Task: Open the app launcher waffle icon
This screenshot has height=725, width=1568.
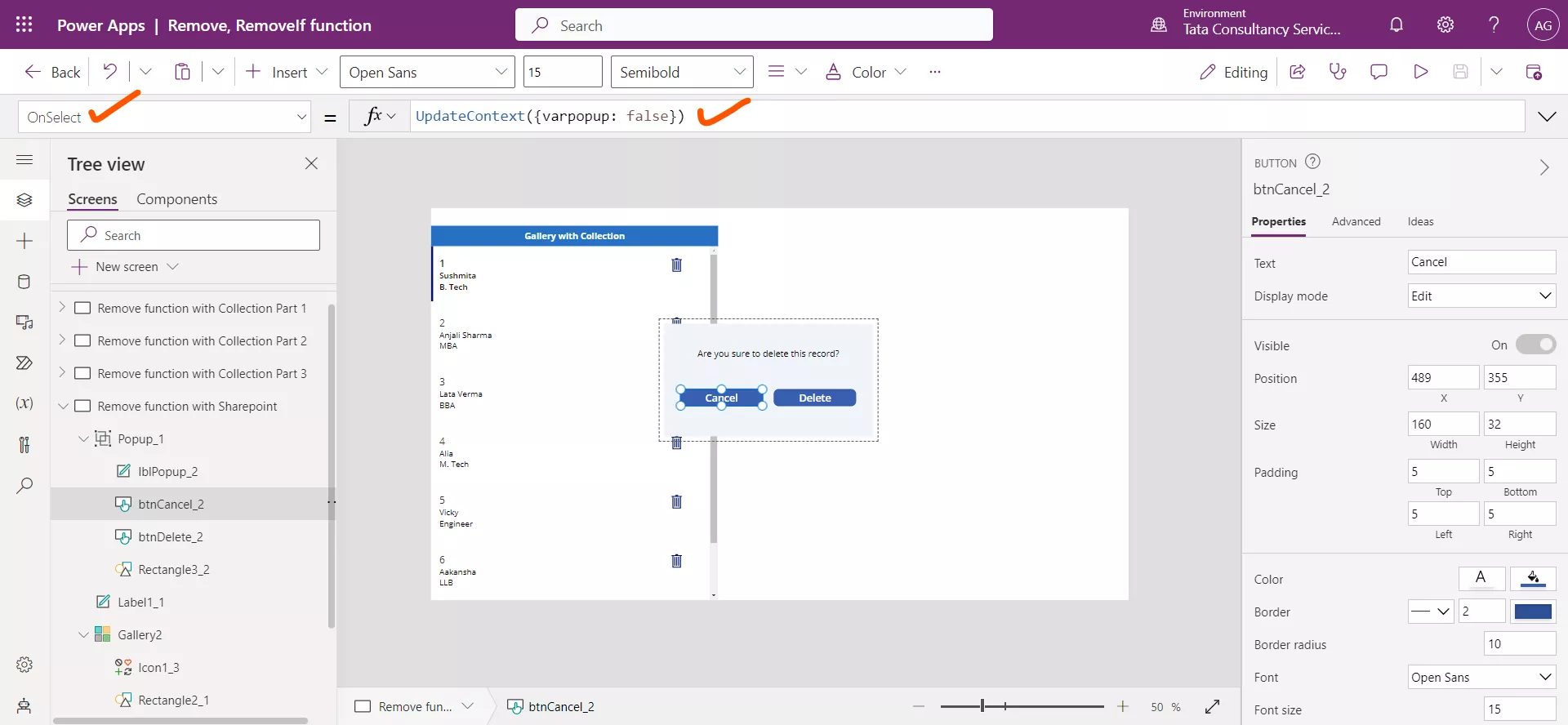Action: [24, 24]
